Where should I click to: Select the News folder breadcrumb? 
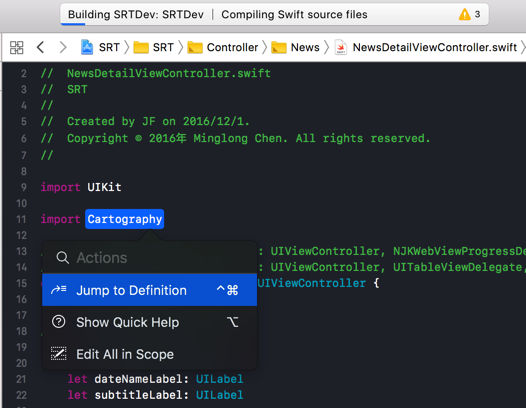(295, 47)
